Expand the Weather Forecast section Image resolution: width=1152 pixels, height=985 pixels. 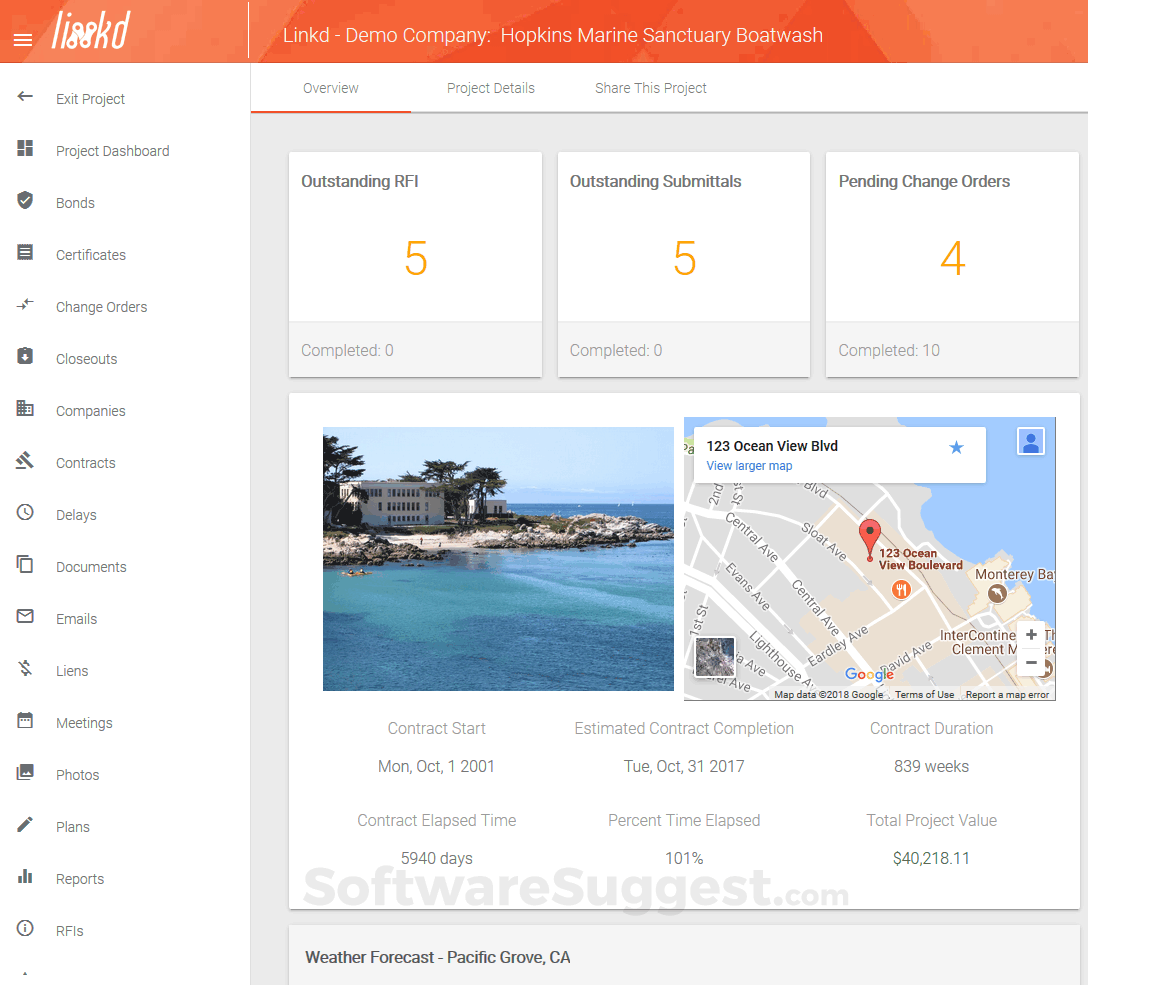click(x=438, y=957)
